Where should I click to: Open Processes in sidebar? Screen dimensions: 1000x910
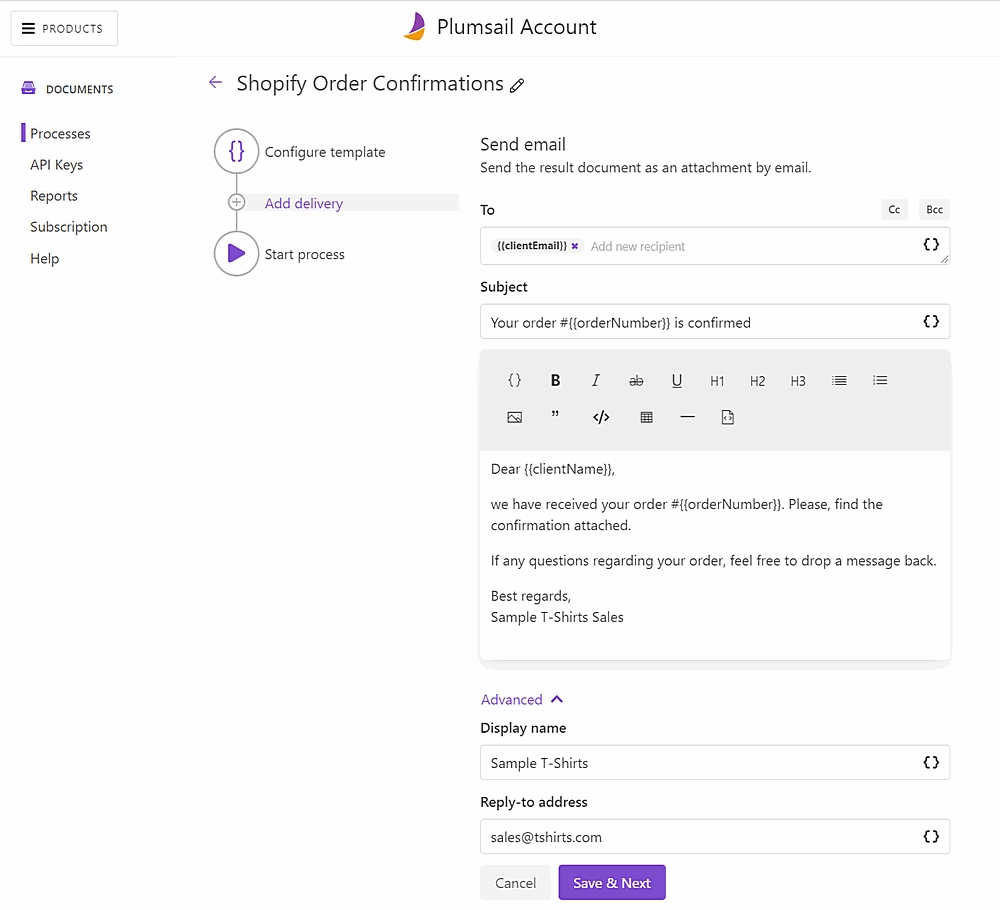coord(60,133)
